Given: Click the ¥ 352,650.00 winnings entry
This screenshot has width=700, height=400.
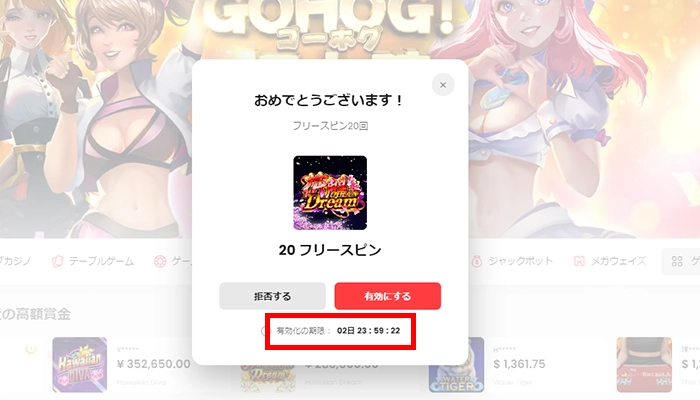Looking at the screenshot, I should tap(153, 364).
